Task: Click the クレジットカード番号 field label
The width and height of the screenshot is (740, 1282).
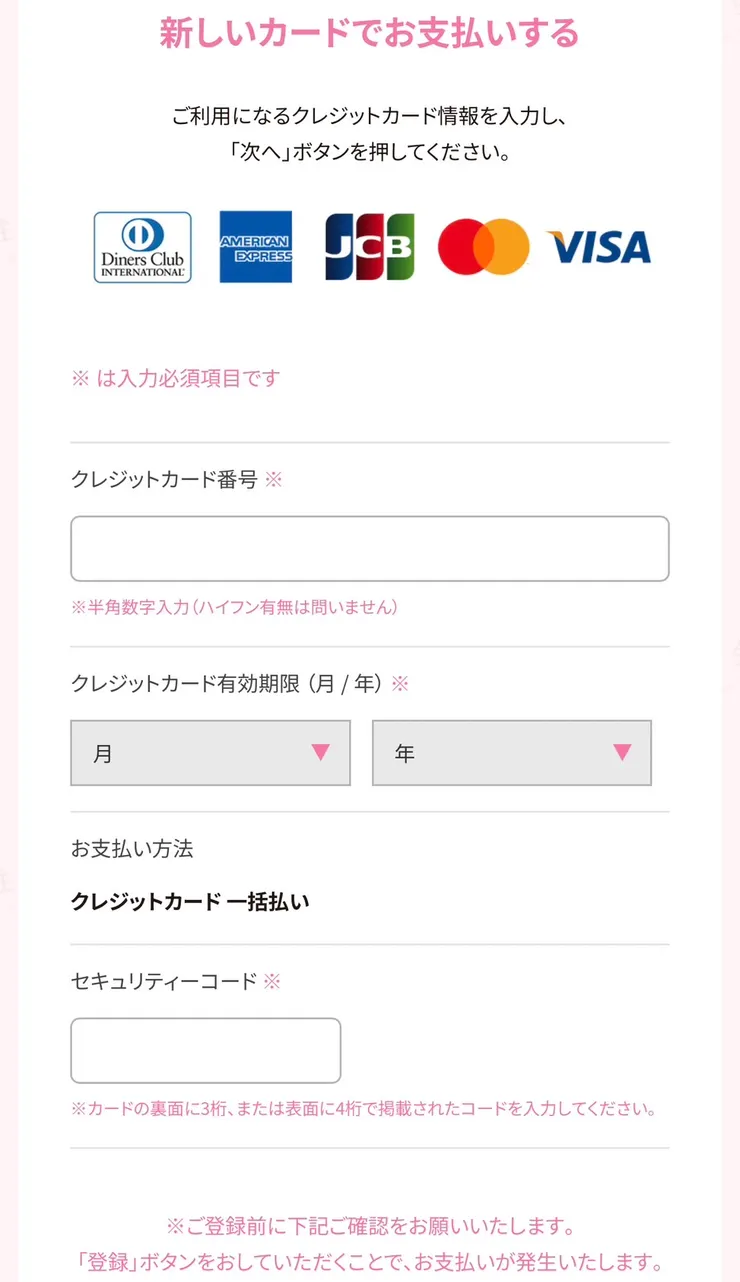Action: pos(164,480)
